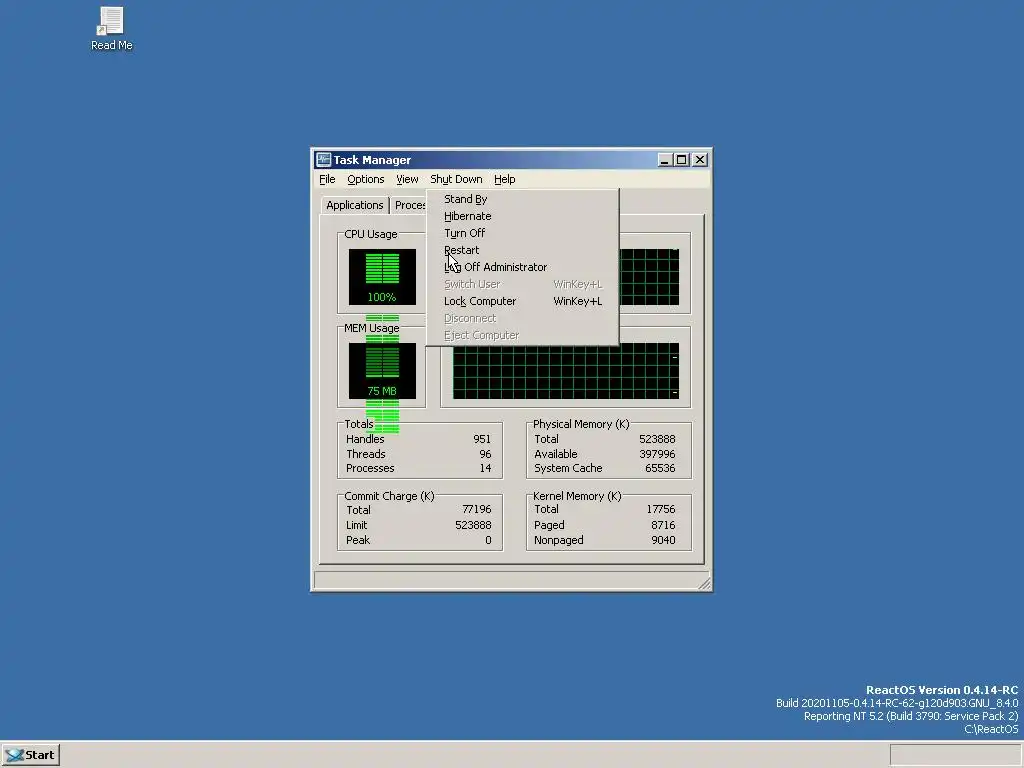The width and height of the screenshot is (1024, 768).
Task: Click the Task Manager title bar icon
Action: (x=323, y=160)
